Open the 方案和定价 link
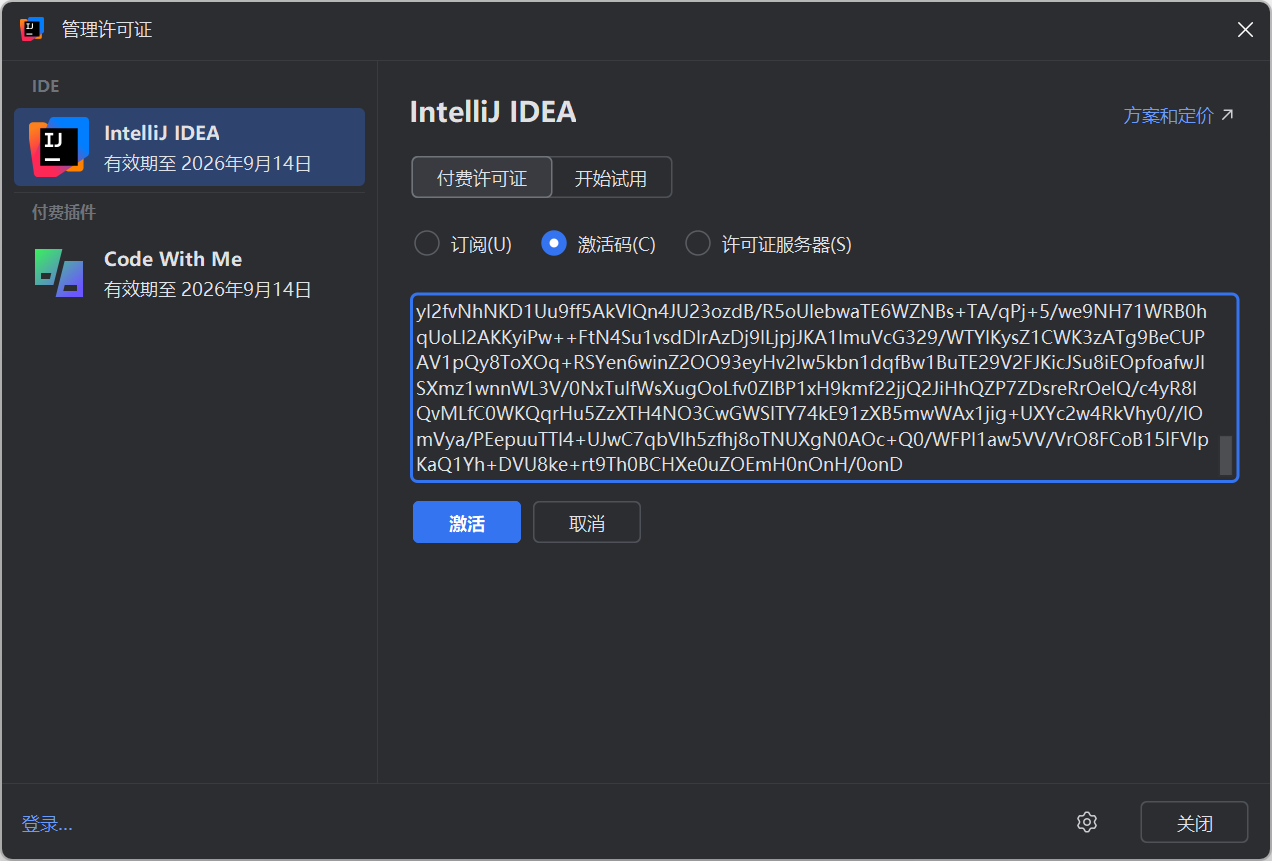1272x861 pixels. point(1179,116)
